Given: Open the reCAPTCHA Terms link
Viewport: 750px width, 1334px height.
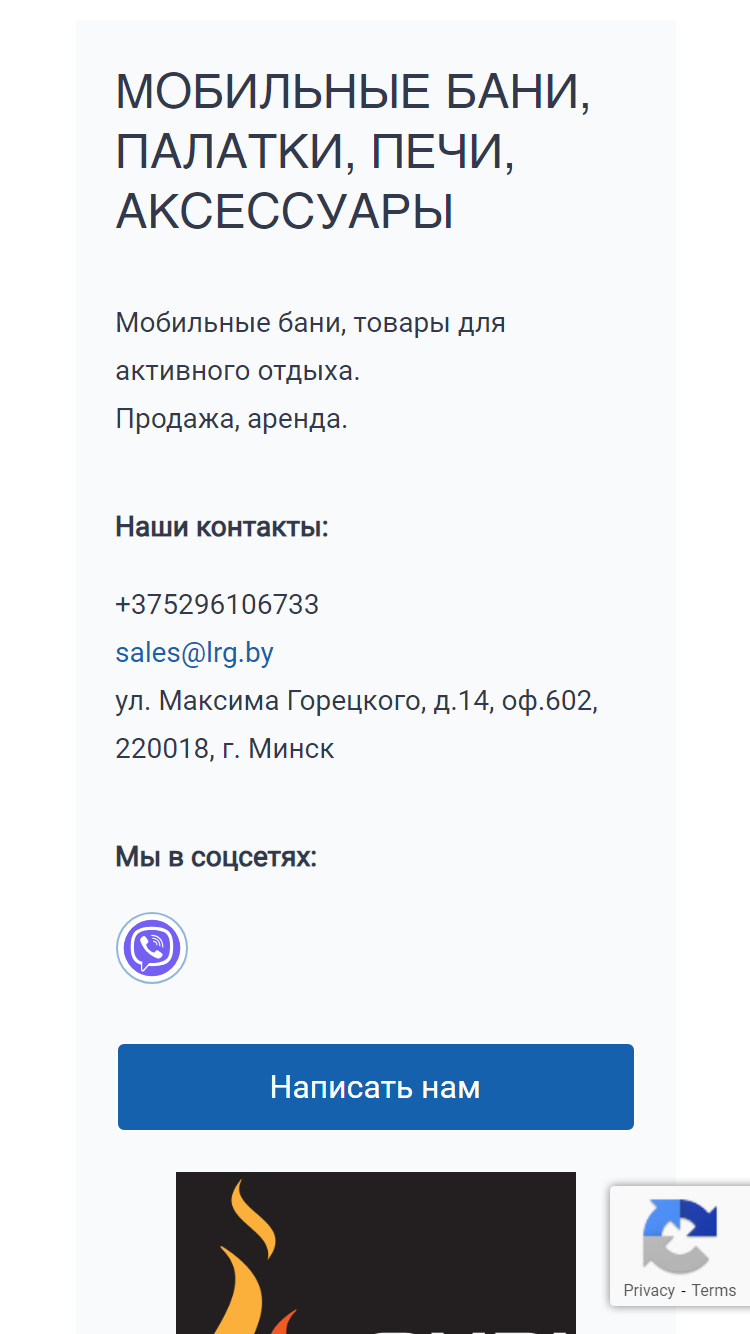Looking at the screenshot, I should click(x=714, y=1290).
